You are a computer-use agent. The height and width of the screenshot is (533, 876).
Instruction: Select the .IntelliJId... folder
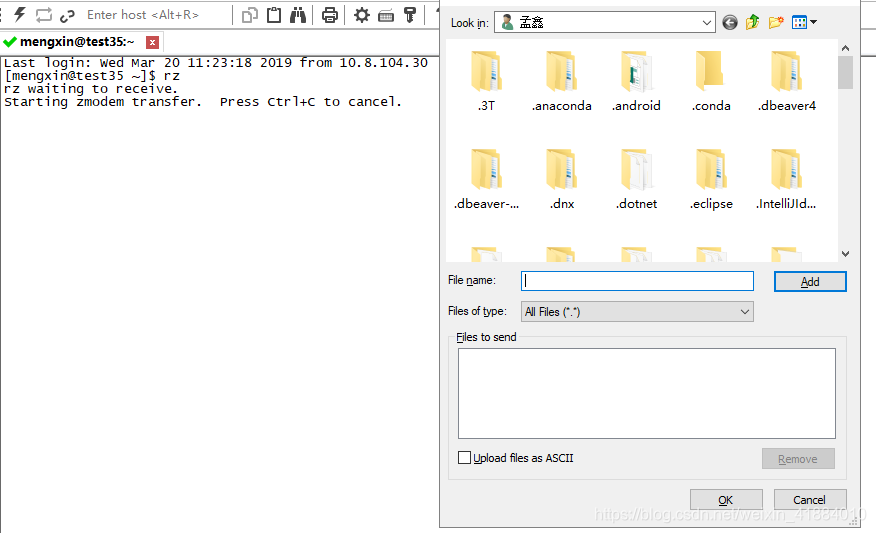tap(787, 179)
